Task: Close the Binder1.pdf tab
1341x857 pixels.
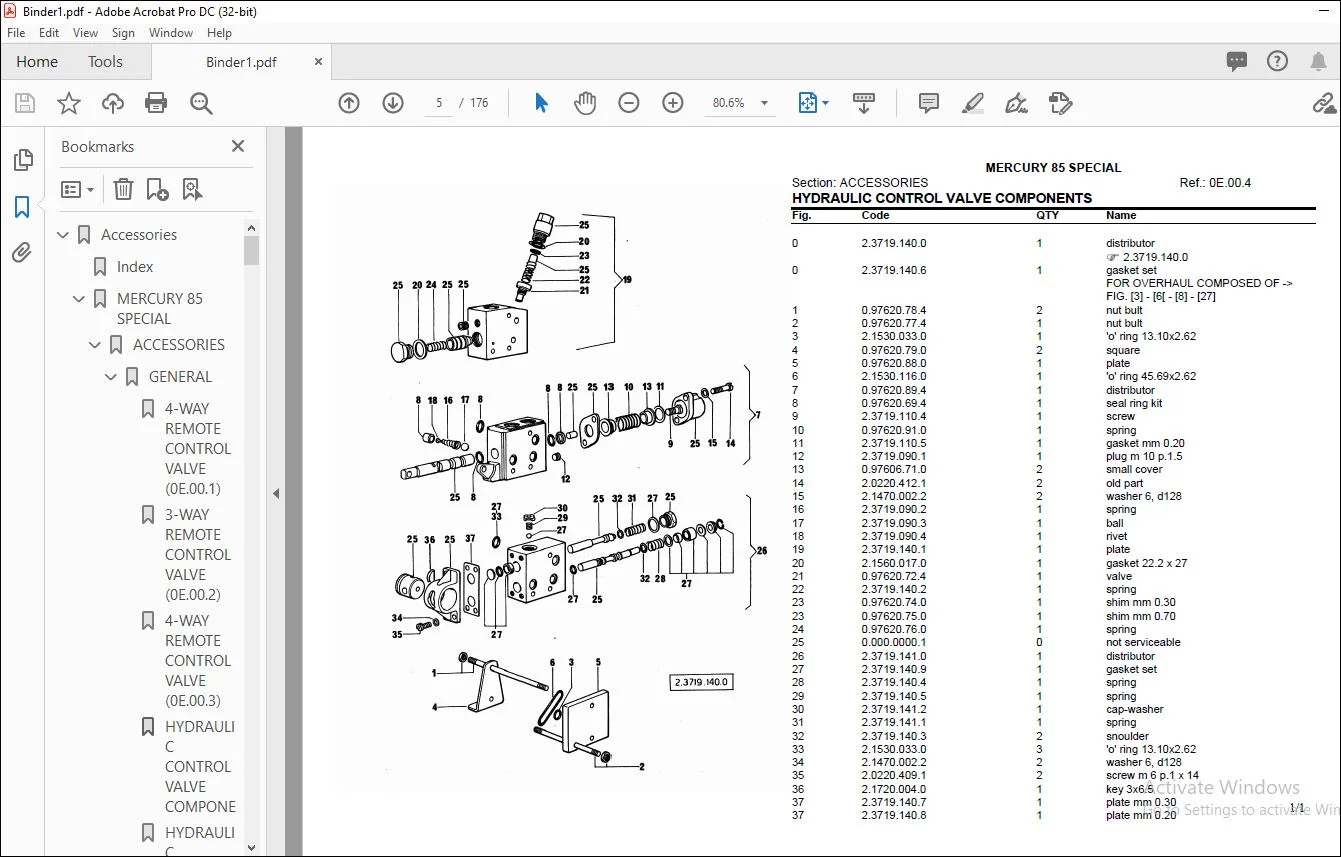Action: 319,61
